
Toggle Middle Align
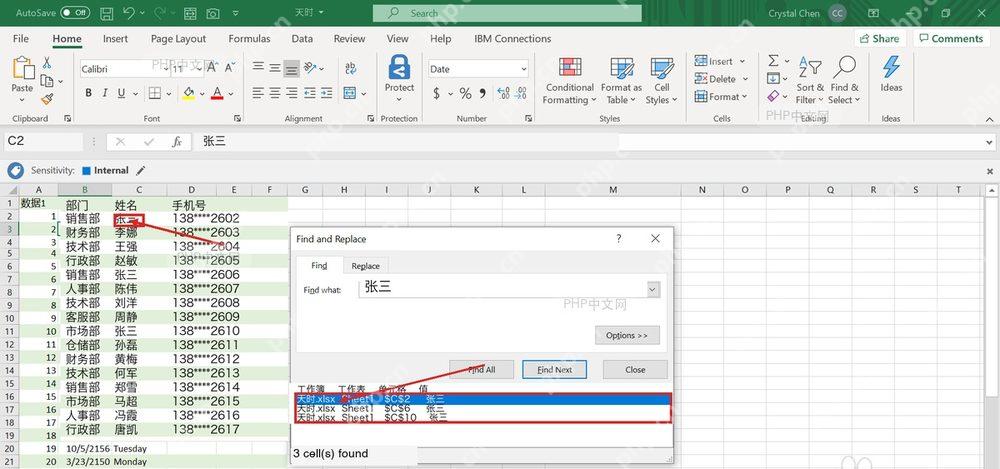275,68
